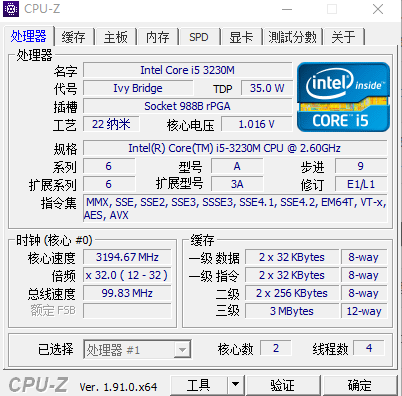The image size is (402, 396).
Task: Click the 修订 value E1/L1
Action: point(361,184)
